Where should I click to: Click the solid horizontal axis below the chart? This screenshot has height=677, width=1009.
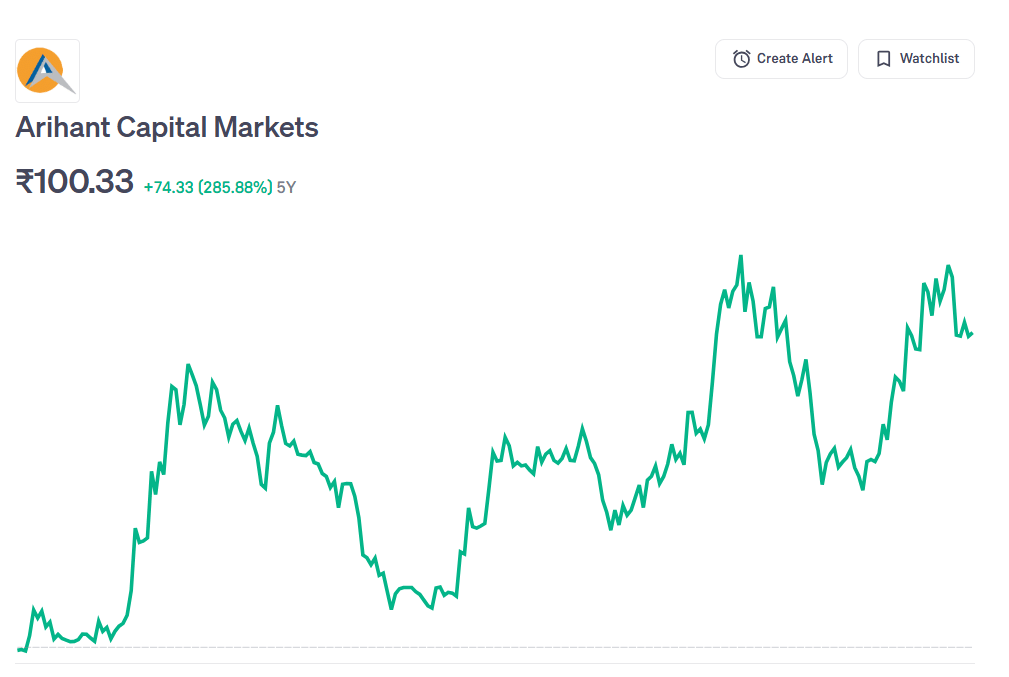point(500,663)
